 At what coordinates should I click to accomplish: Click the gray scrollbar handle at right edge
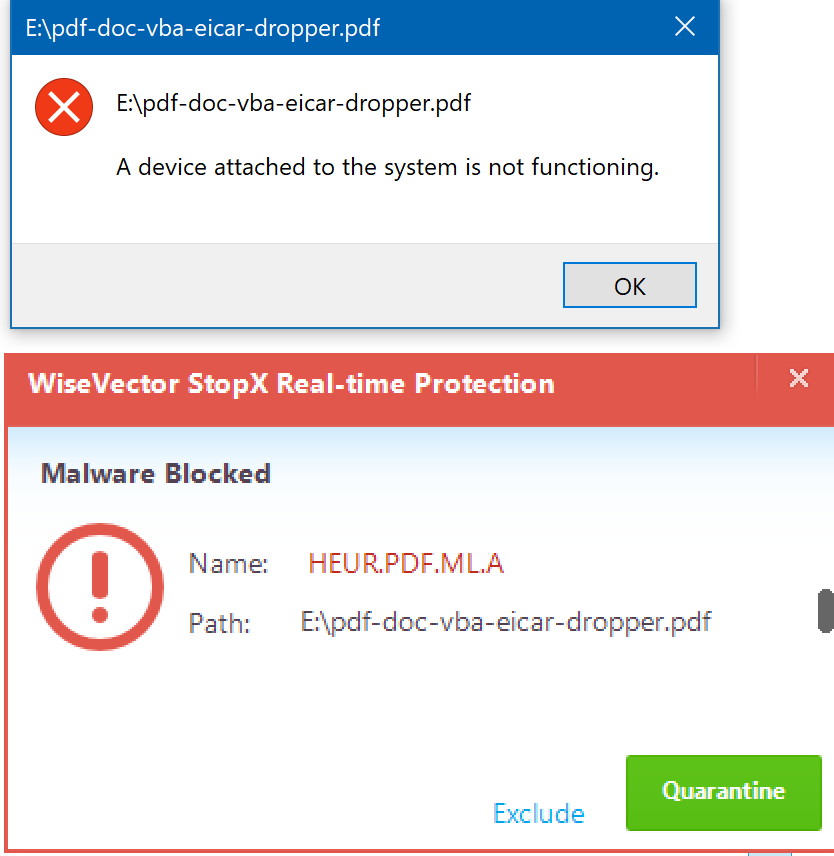point(825,611)
